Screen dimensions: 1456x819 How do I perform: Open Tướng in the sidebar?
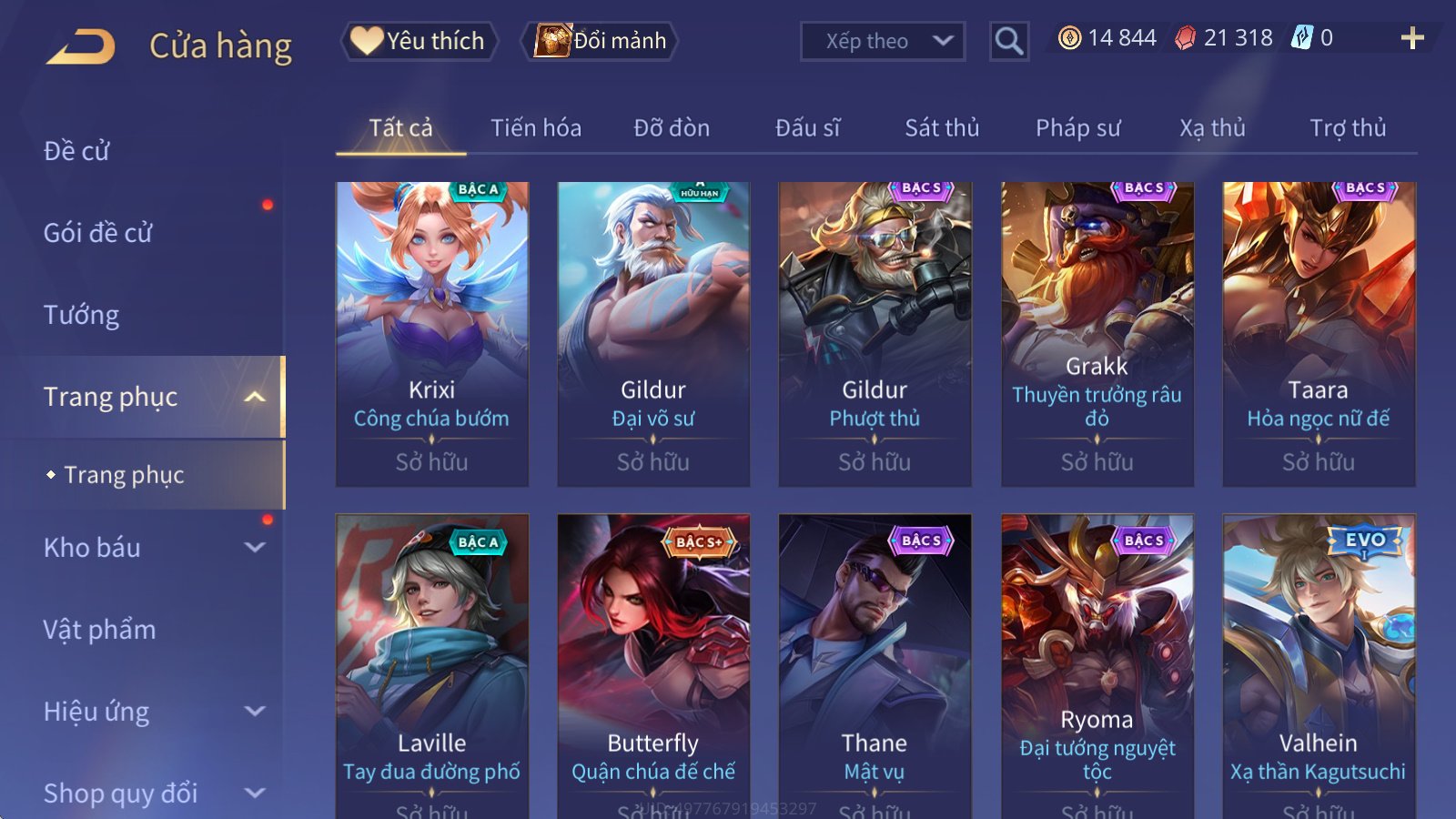pyautogui.click(x=82, y=315)
